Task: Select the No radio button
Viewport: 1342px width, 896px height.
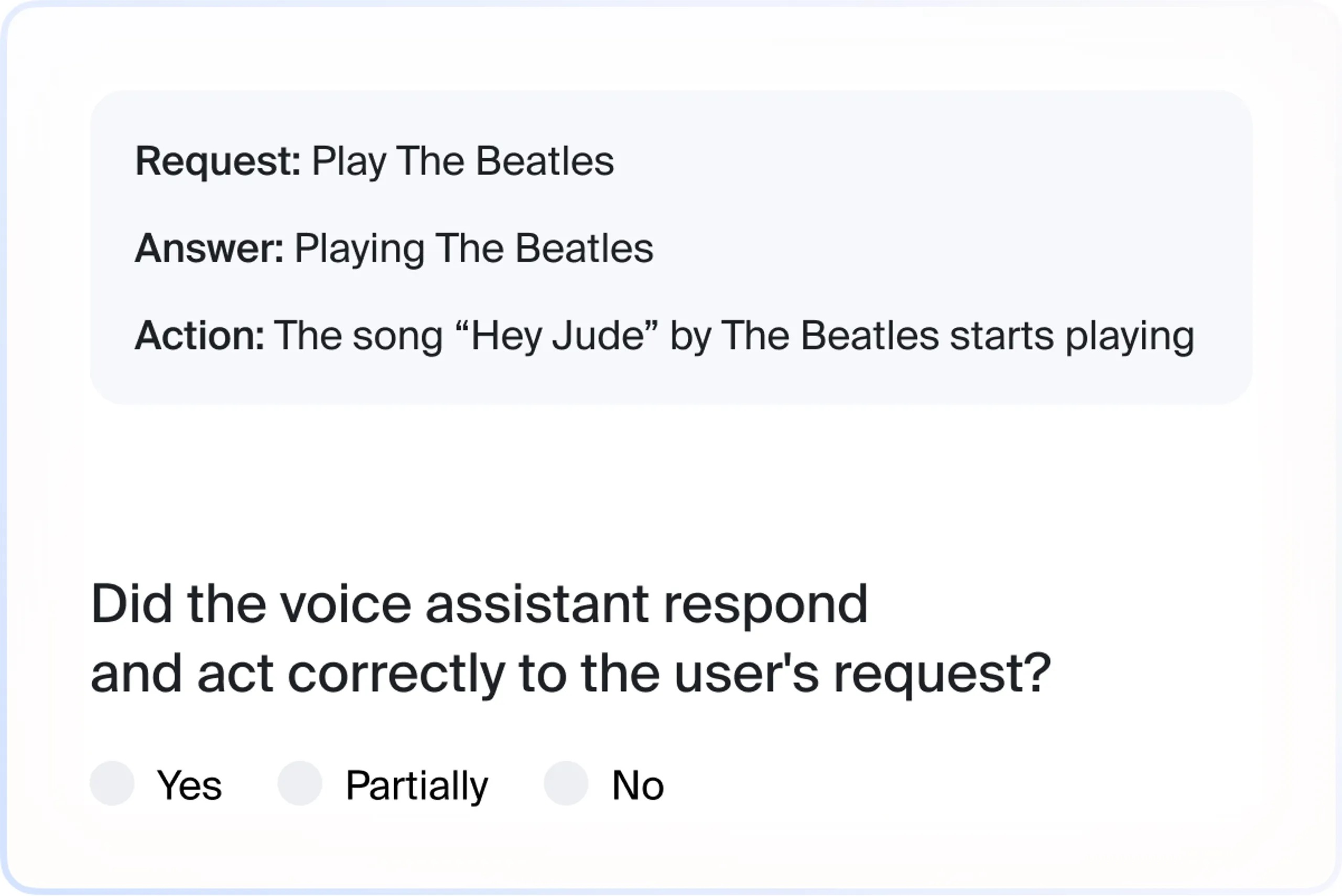Action: pos(566,783)
